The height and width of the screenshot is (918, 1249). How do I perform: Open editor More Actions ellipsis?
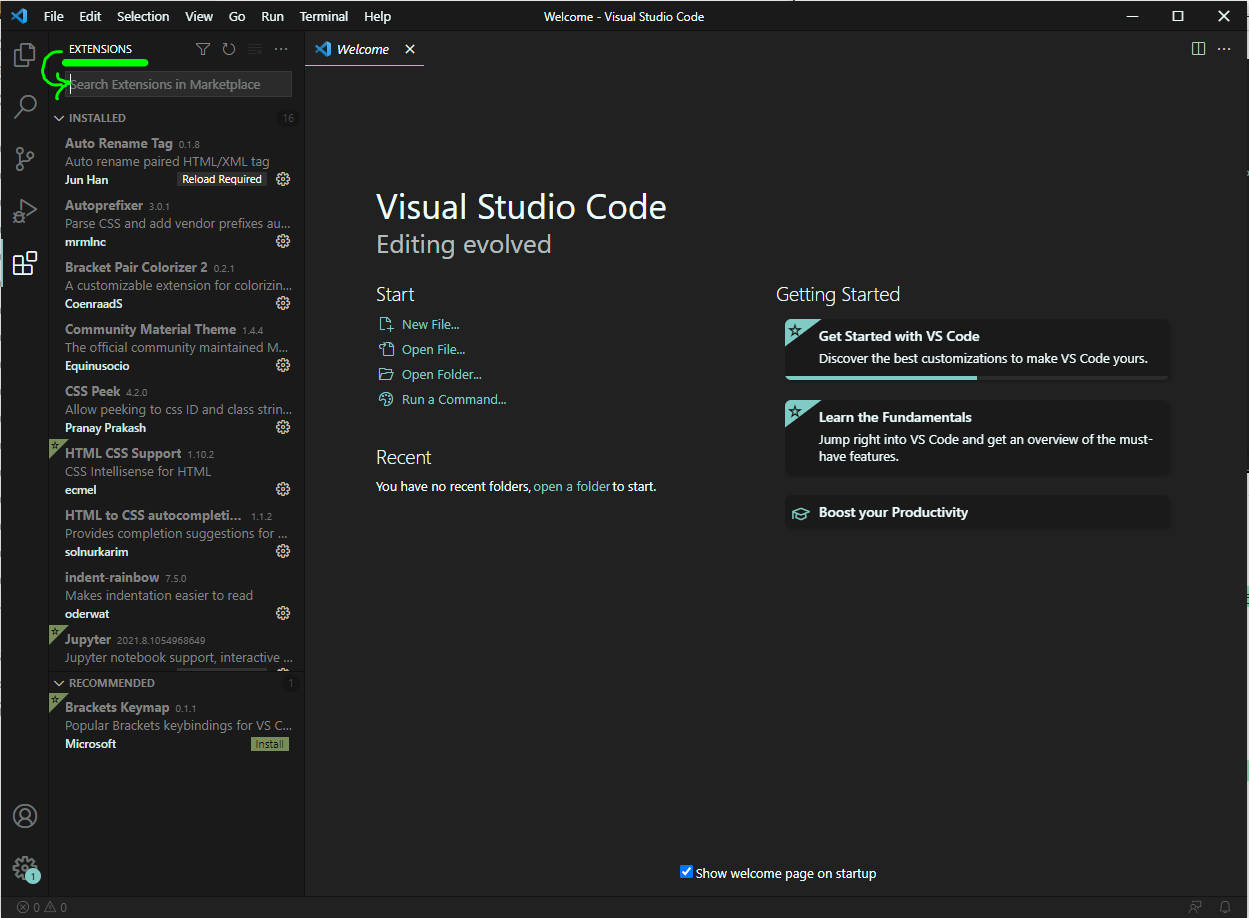click(x=1224, y=49)
